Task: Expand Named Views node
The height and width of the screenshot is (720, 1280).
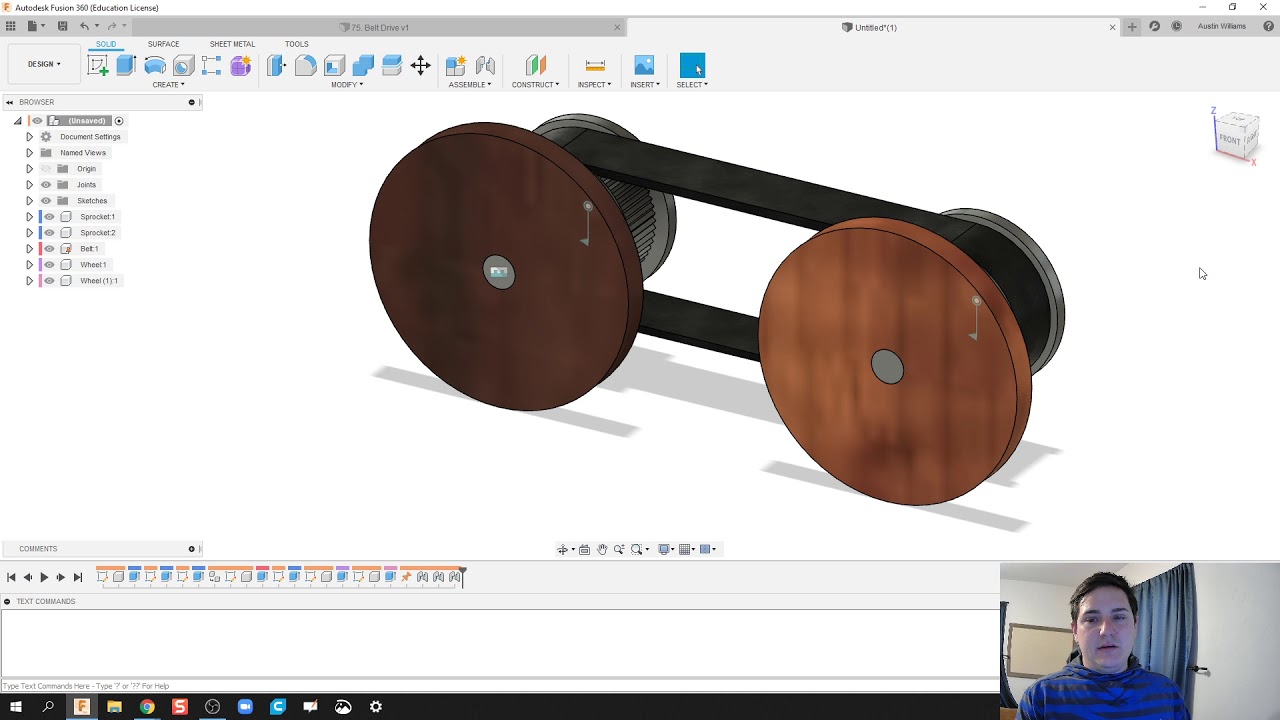Action: pyautogui.click(x=29, y=153)
